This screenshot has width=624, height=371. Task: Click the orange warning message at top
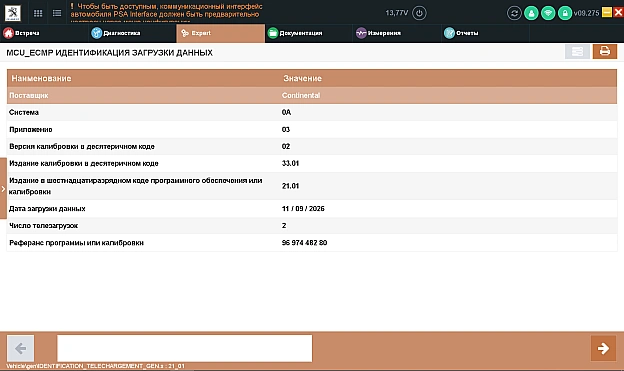(166, 11)
